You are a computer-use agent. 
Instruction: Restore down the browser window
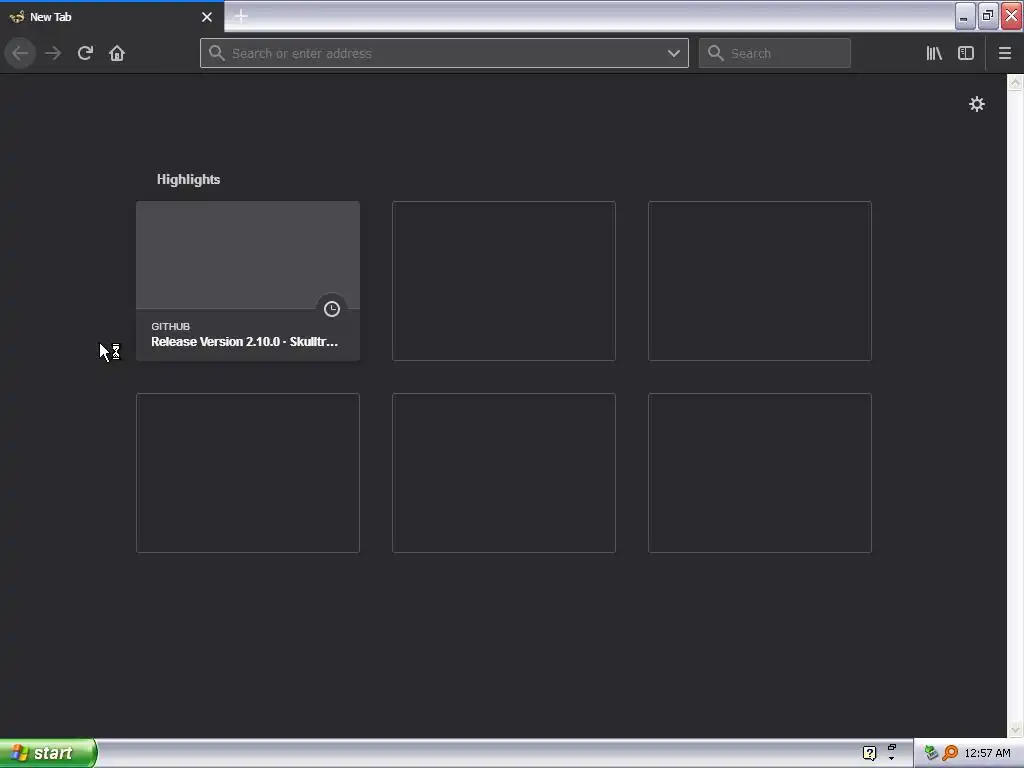point(988,16)
